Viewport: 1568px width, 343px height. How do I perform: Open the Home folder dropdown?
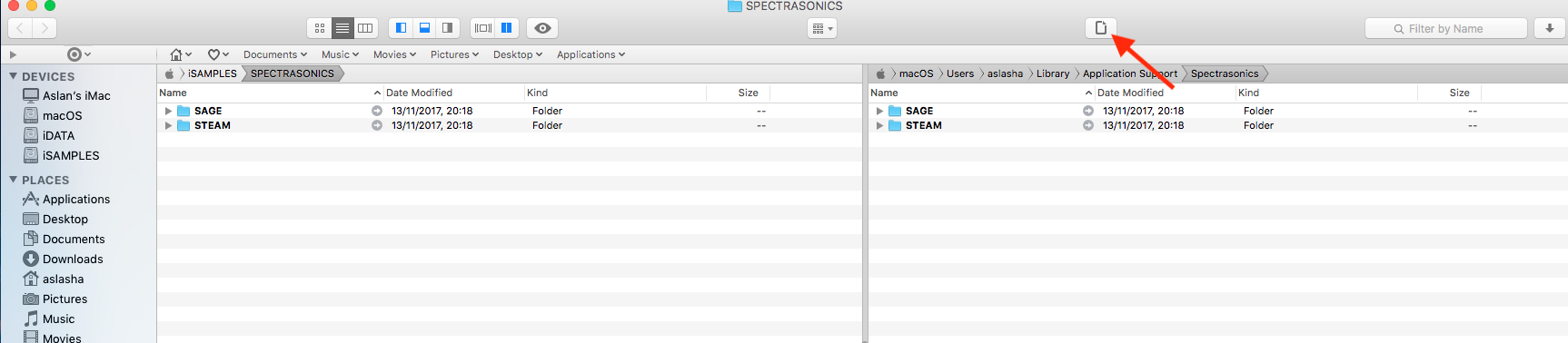pyautogui.click(x=181, y=54)
